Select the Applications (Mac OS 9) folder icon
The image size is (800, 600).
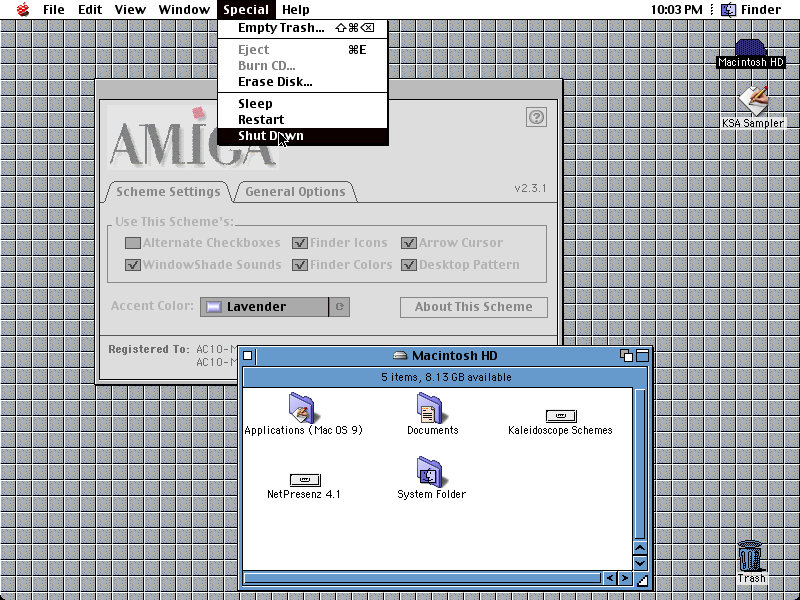click(302, 407)
